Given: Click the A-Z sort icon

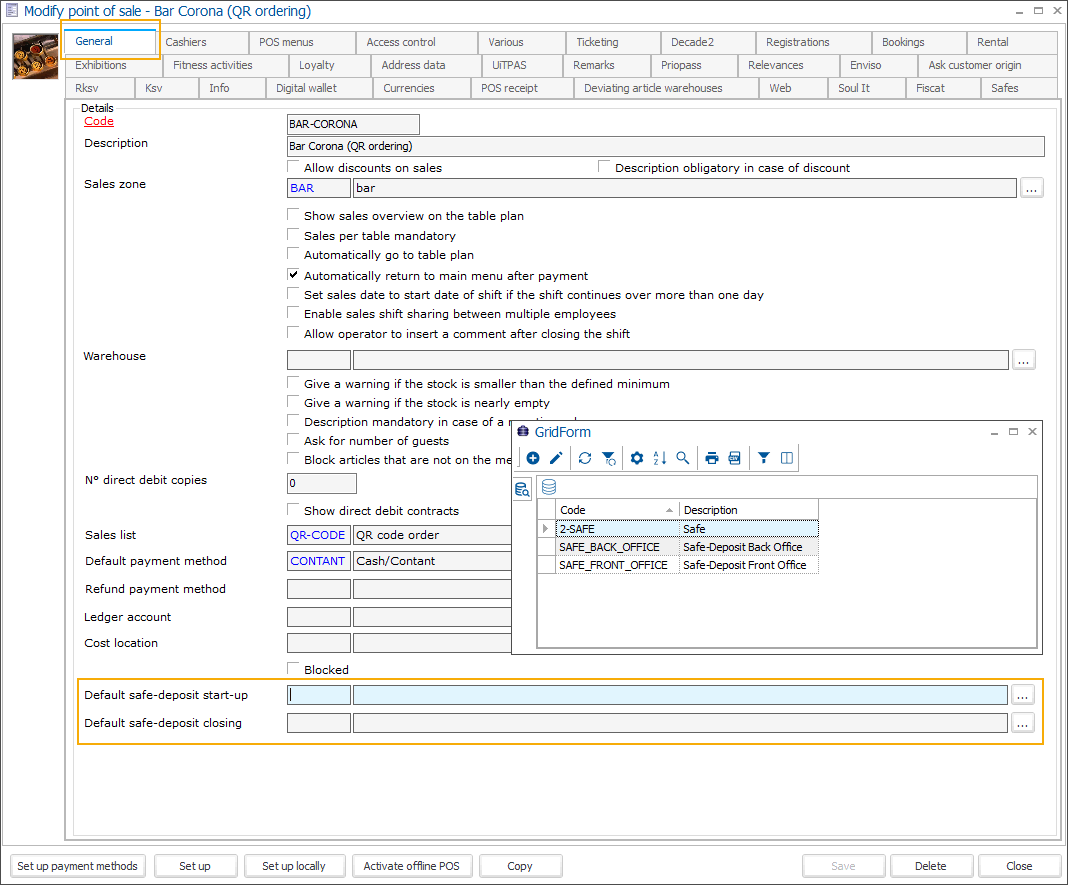Looking at the screenshot, I should [x=659, y=458].
